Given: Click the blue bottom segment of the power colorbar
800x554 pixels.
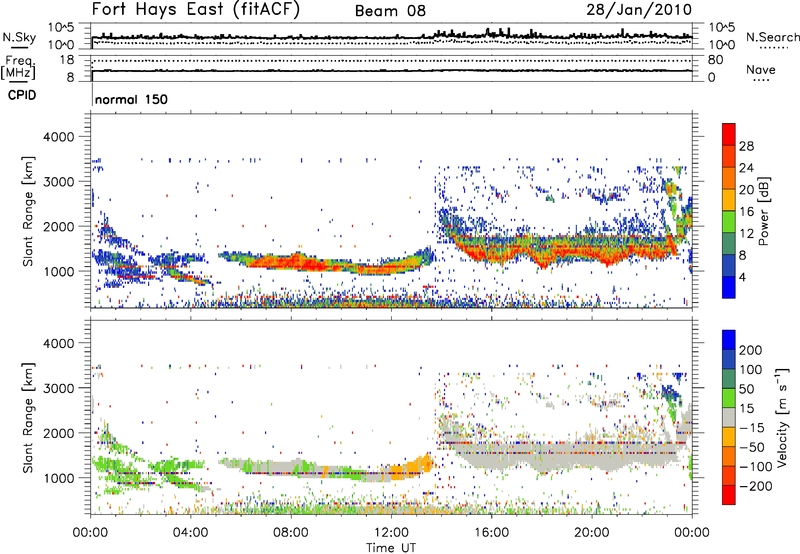Looking at the screenshot, I should (x=729, y=287).
